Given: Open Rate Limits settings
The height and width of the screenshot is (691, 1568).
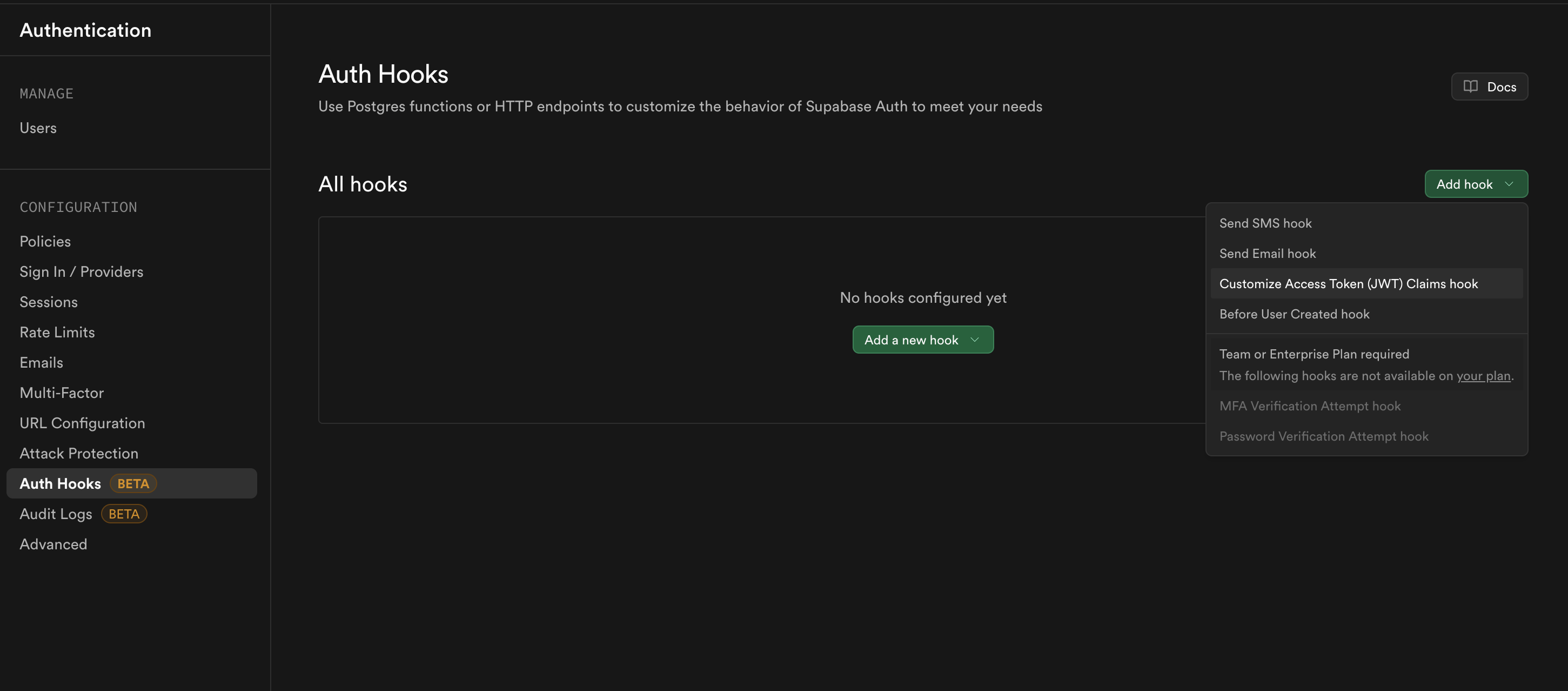Looking at the screenshot, I should pos(57,332).
